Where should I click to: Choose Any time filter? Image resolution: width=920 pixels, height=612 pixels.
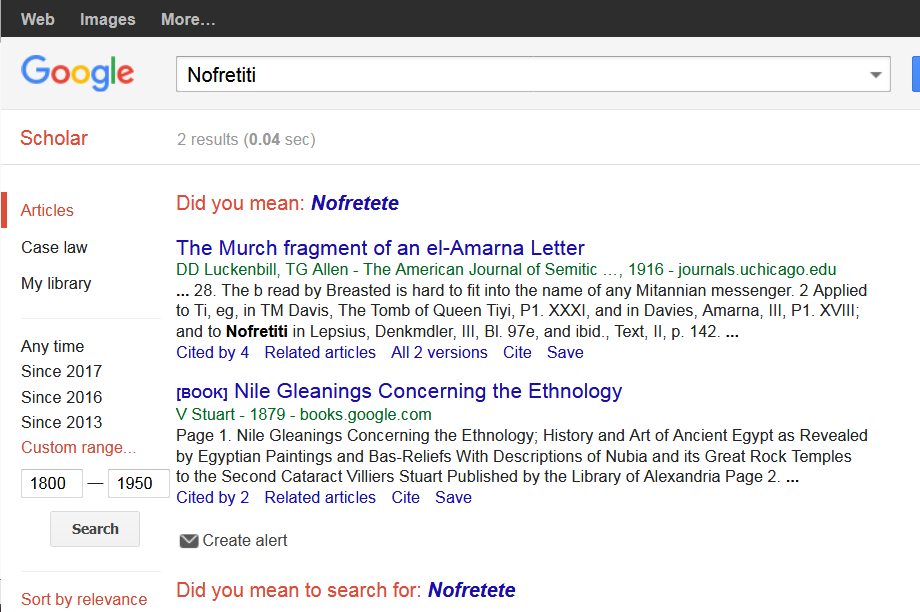[52, 346]
